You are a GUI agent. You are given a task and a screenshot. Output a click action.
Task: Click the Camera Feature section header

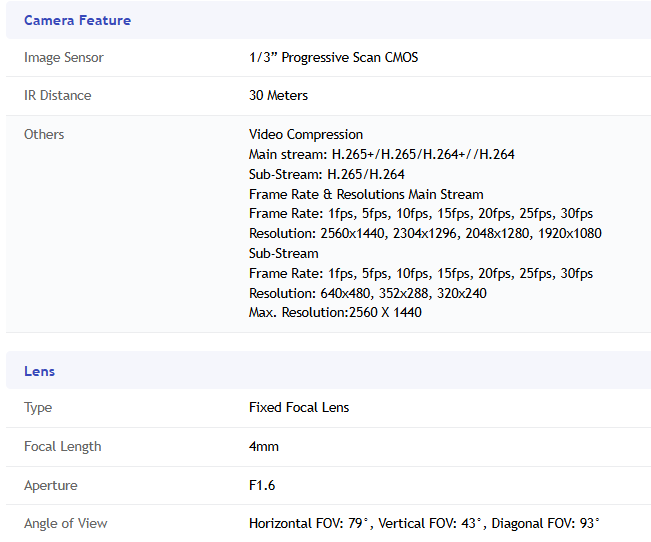(x=77, y=20)
